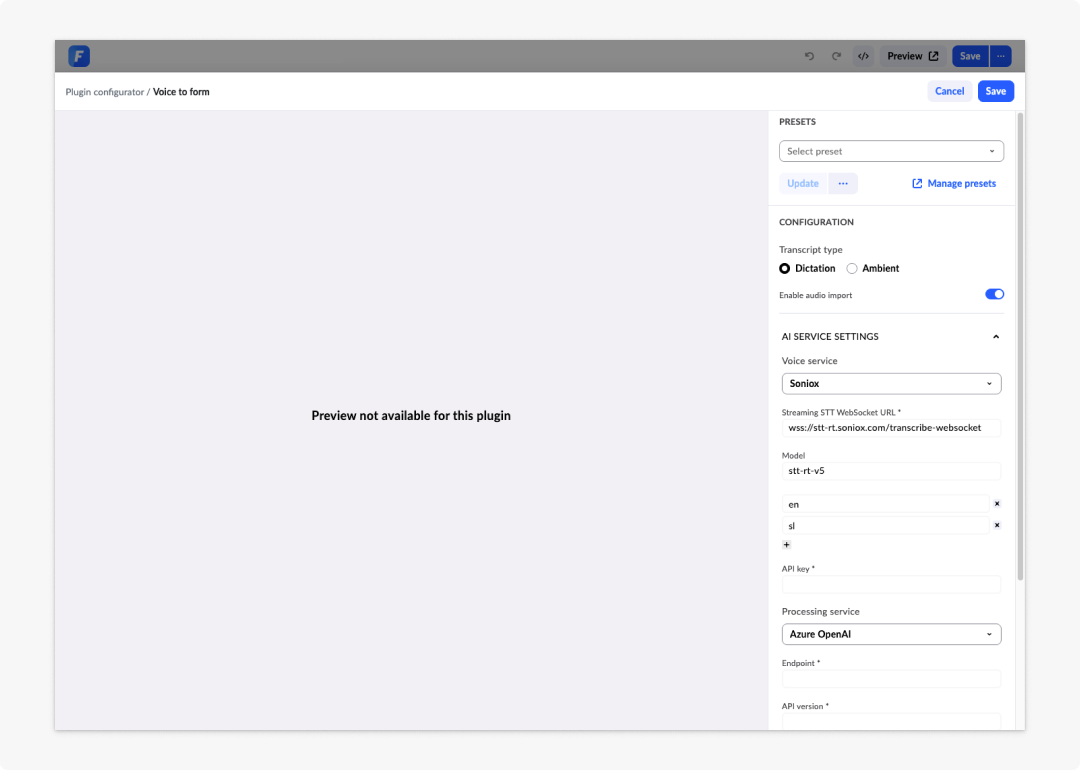Remove the 'en' language entry
Screen dimensions: 1080x770
[997, 503]
